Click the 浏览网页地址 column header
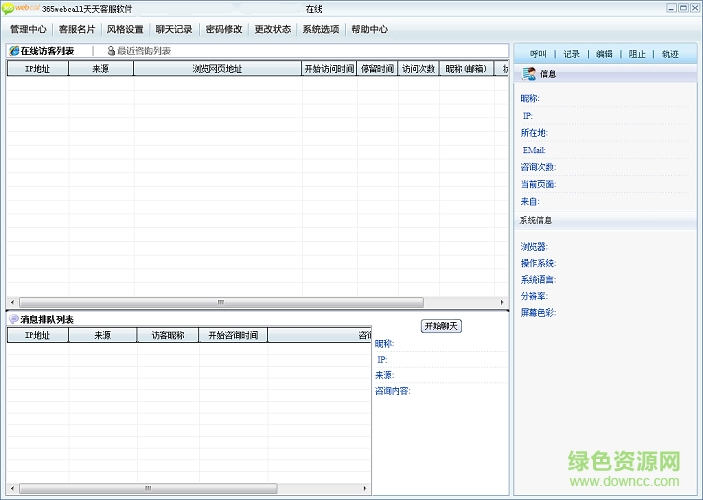The height and width of the screenshot is (500, 703). (217, 69)
